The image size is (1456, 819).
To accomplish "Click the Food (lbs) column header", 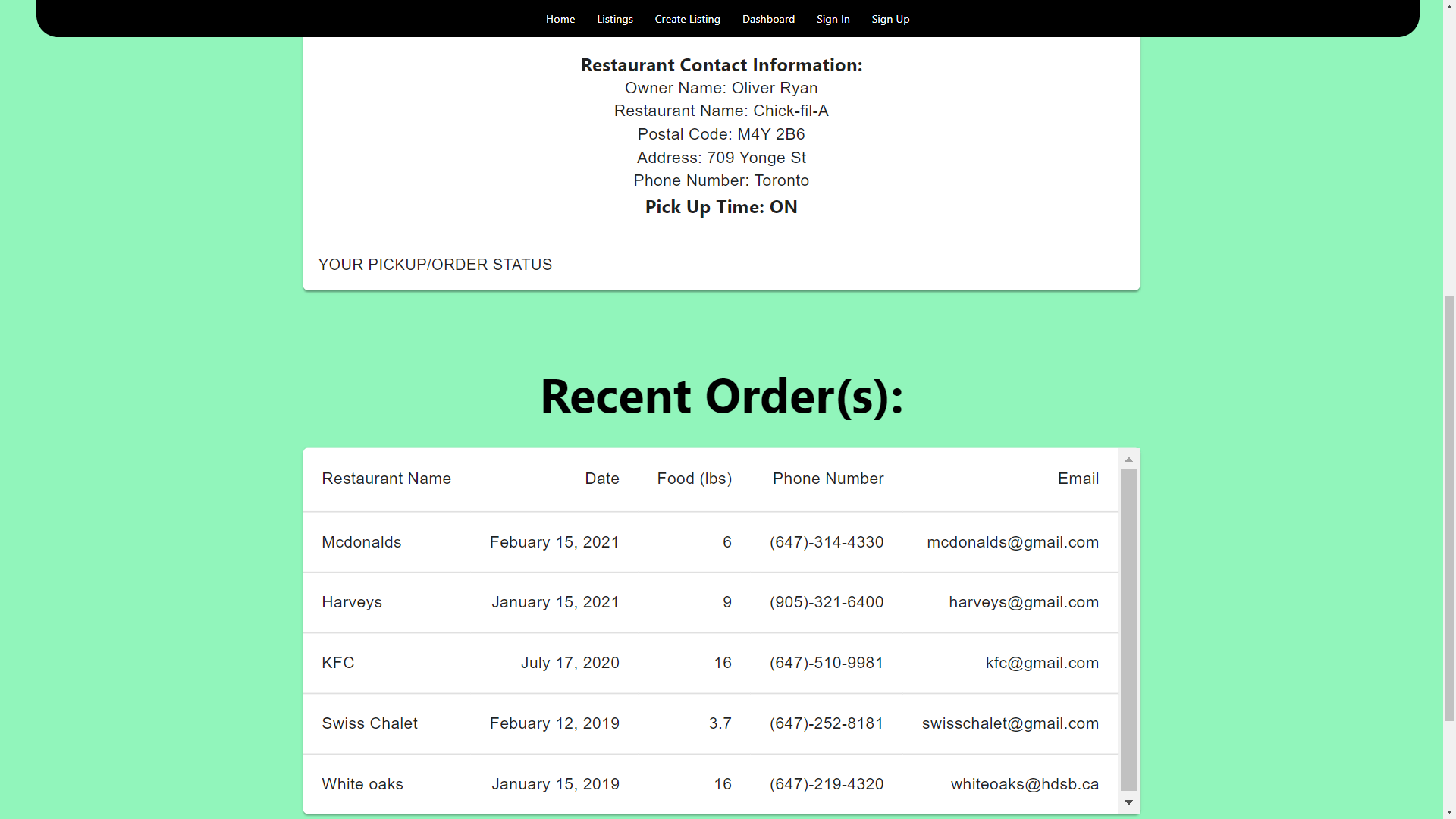I will pos(694,479).
